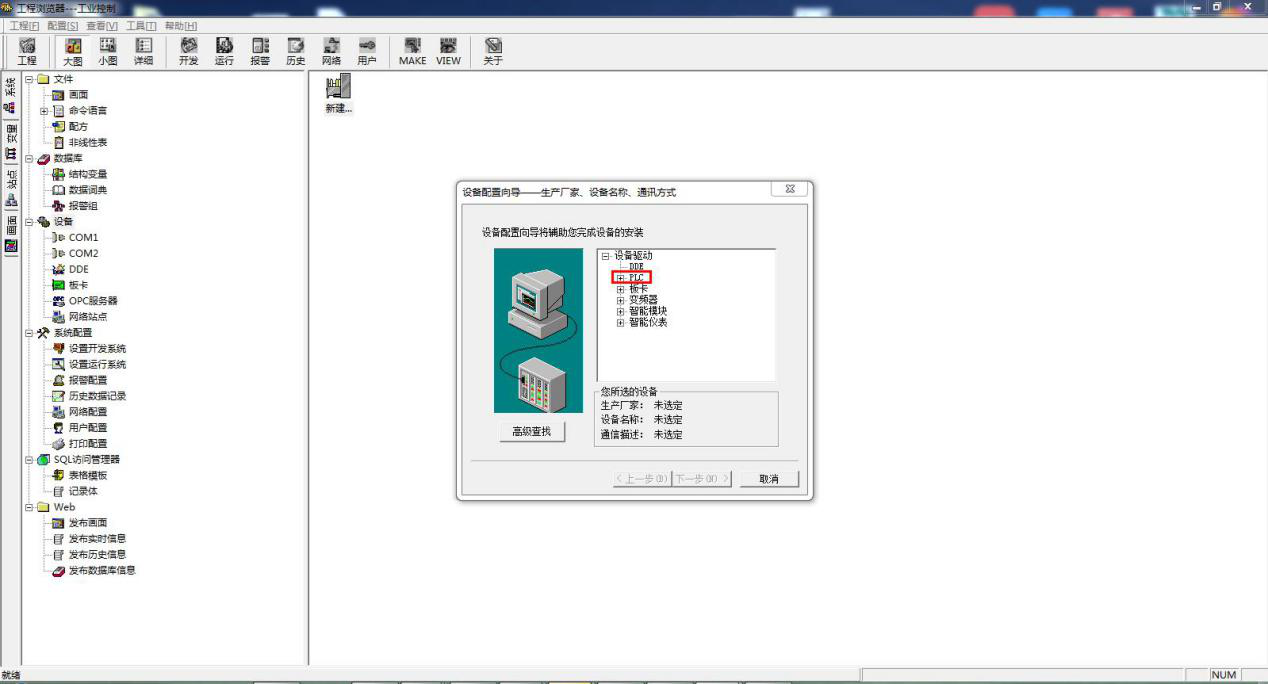Screen dimensions: 1268x684
Task: Select COM1 under 设备
Action: [83, 237]
